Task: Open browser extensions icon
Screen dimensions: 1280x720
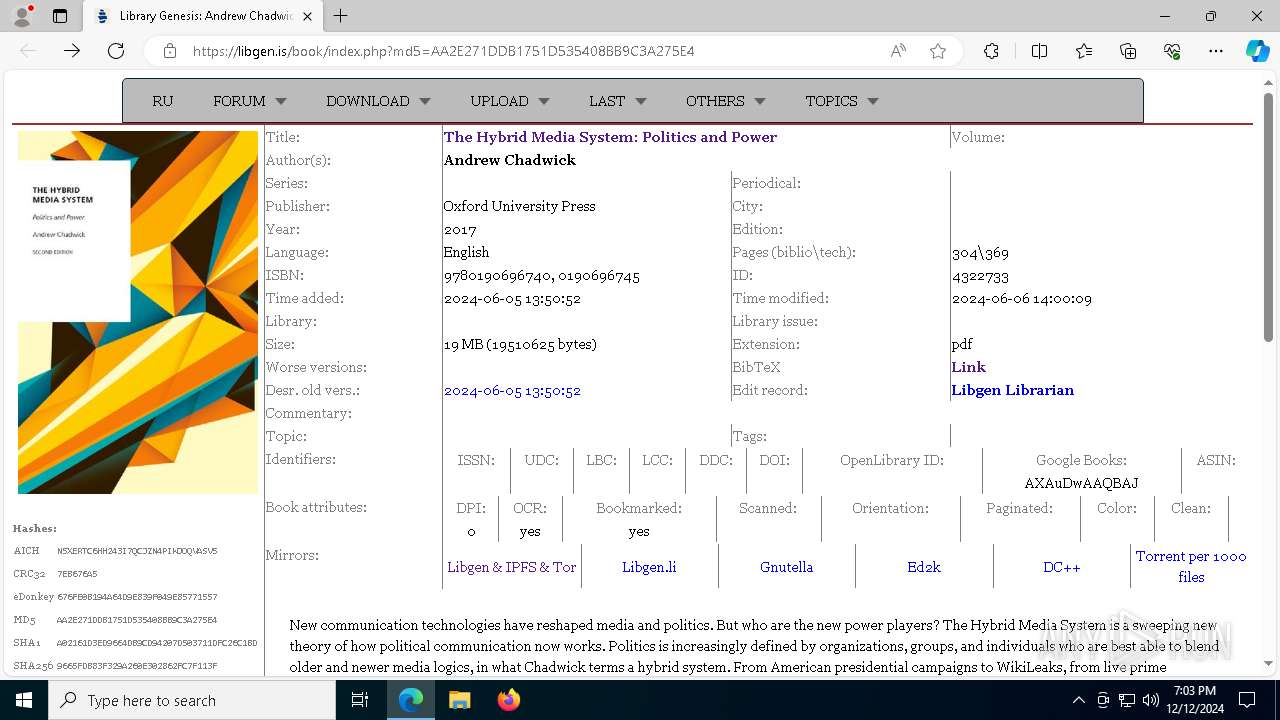Action: click(991, 51)
